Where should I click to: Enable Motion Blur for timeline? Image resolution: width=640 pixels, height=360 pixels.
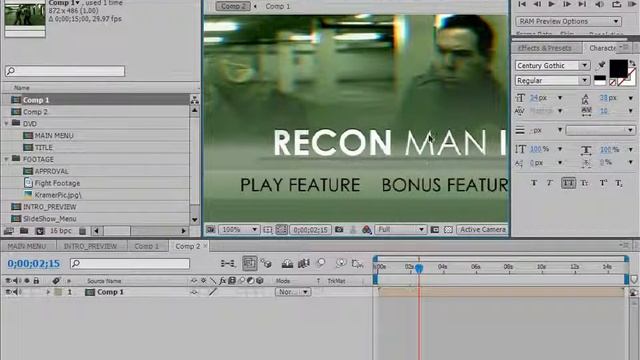(321, 263)
